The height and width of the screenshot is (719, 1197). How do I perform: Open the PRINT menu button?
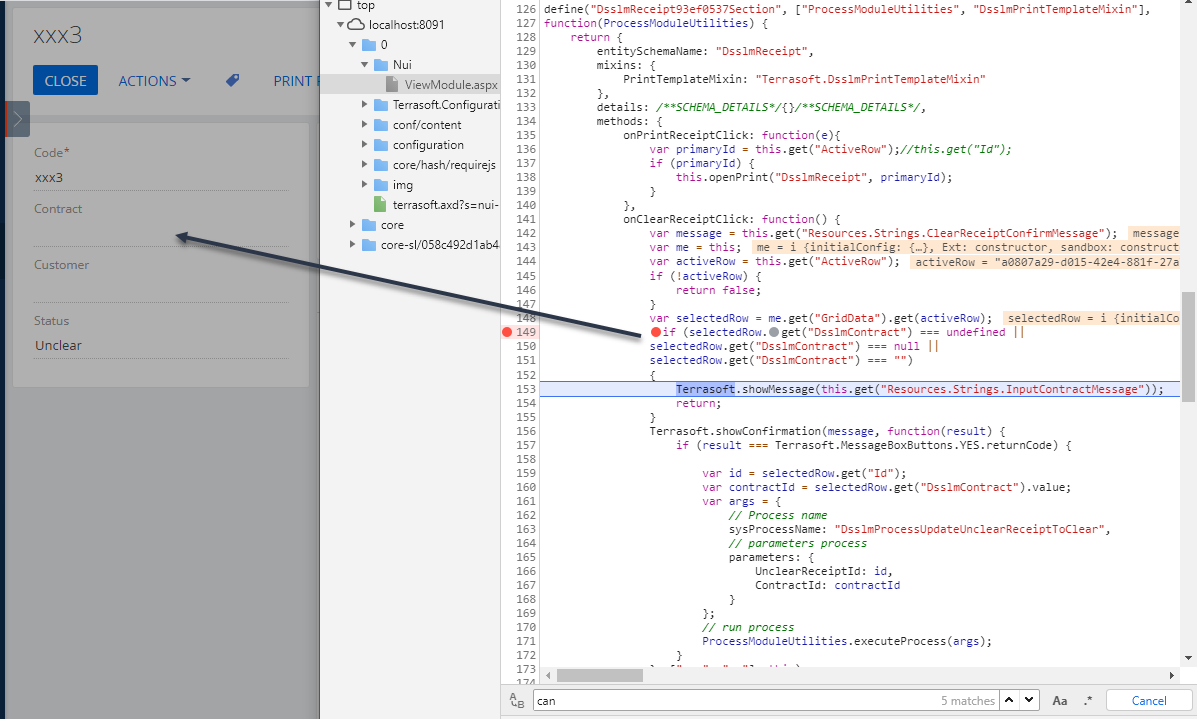296,80
